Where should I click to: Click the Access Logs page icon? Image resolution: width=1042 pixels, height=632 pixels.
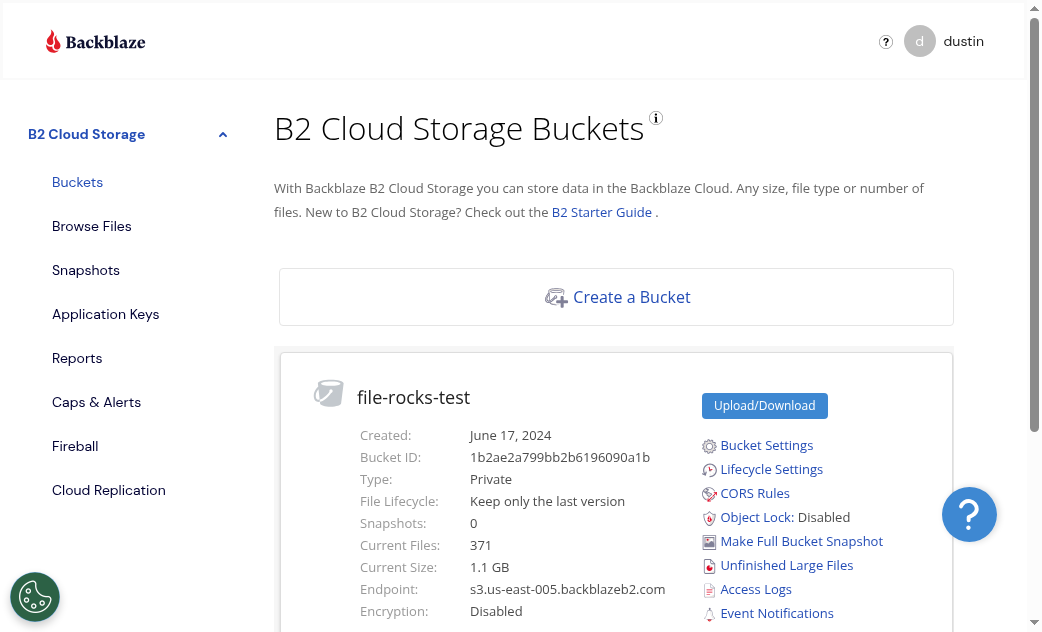point(709,589)
